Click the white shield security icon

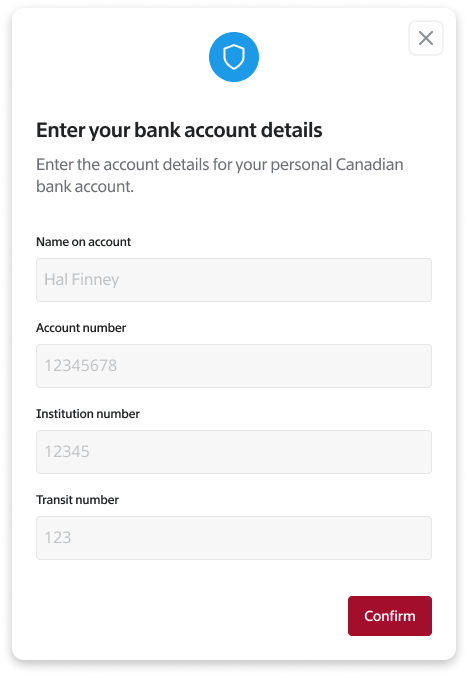click(x=234, y=57)
